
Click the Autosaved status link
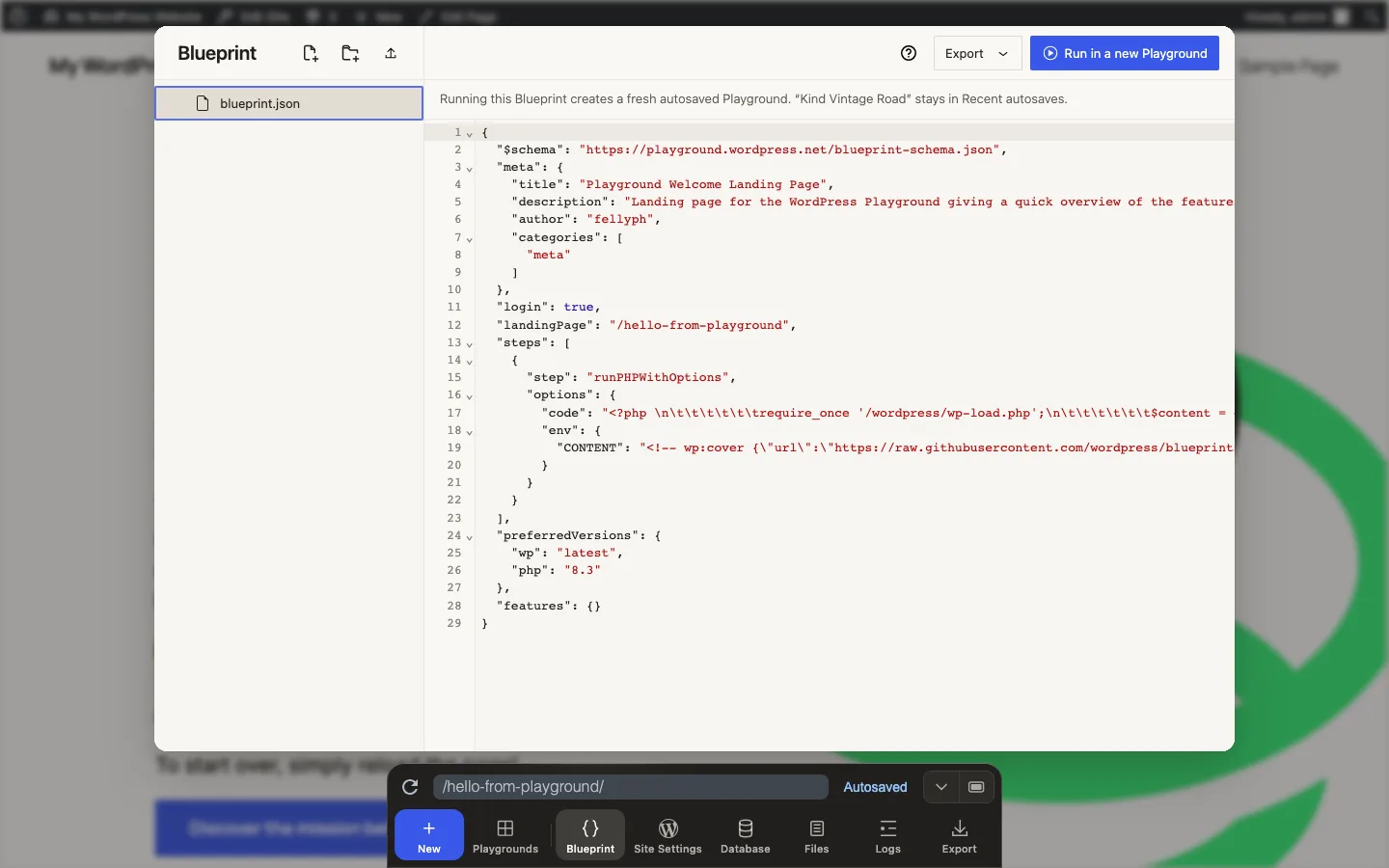875,787
